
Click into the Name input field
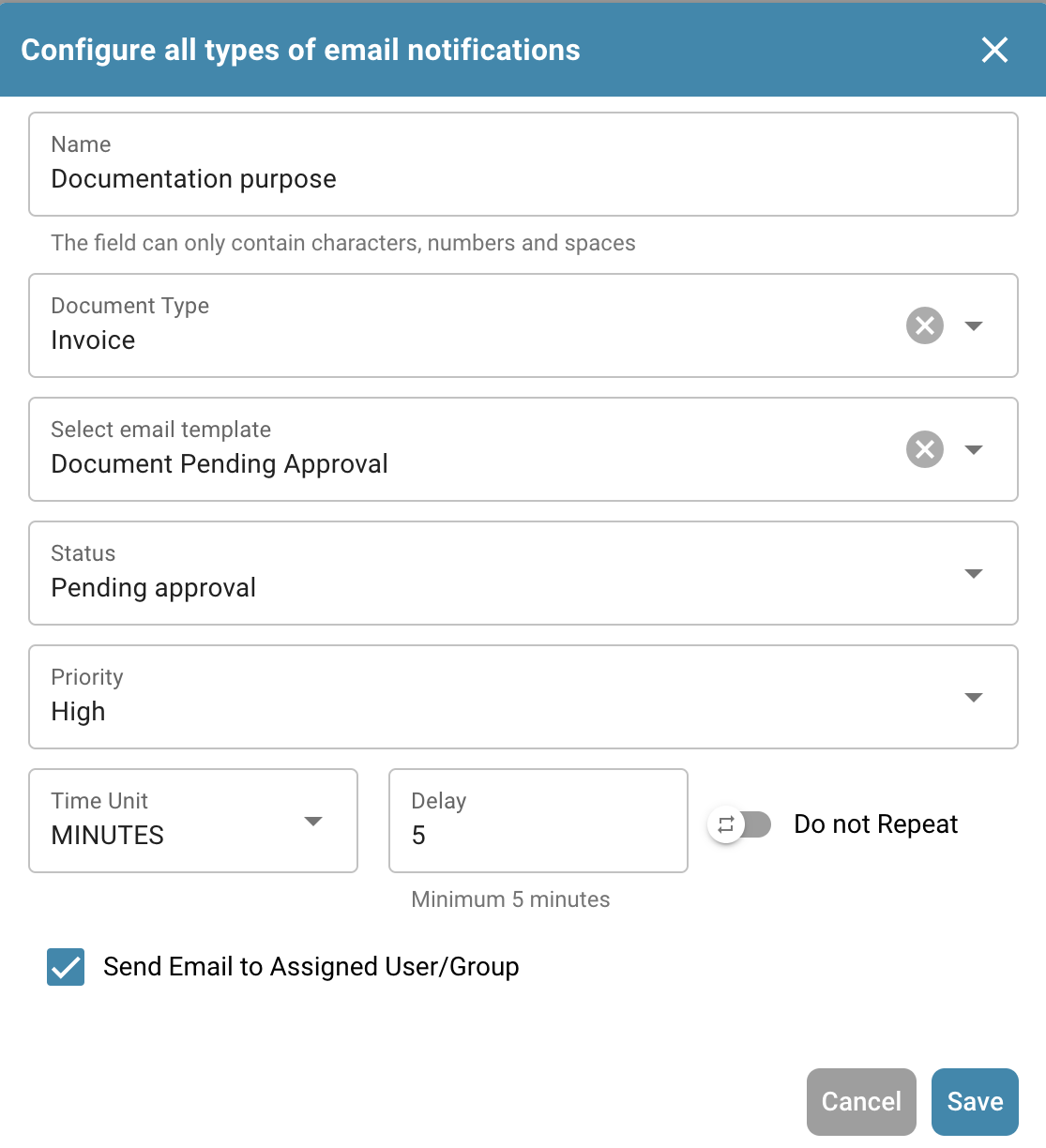[522, 179]
